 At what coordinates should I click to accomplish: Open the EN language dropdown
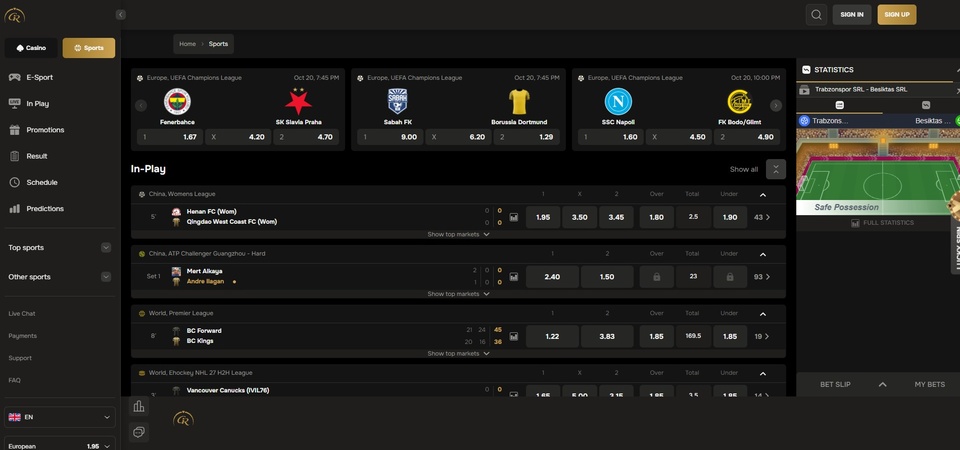(x=59, y=417)
